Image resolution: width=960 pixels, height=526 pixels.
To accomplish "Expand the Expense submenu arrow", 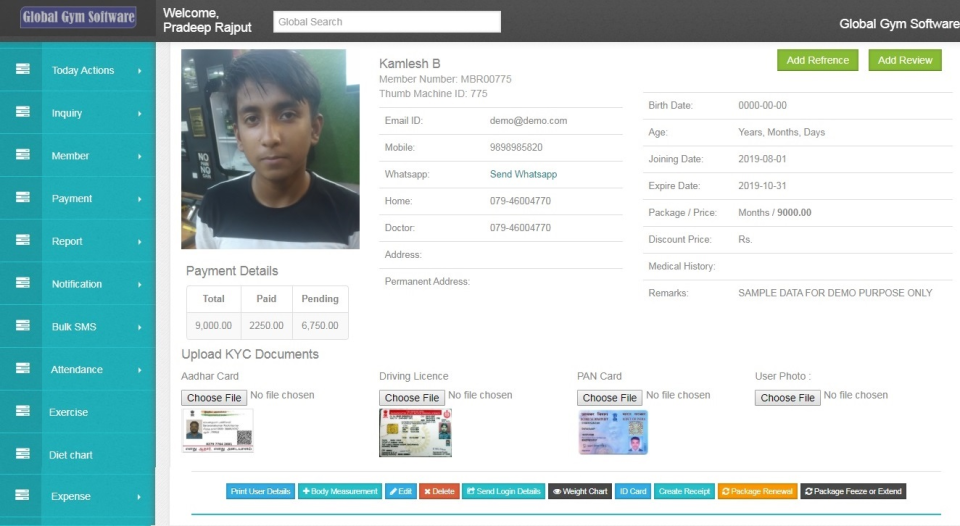I will [x=140, y=497].
